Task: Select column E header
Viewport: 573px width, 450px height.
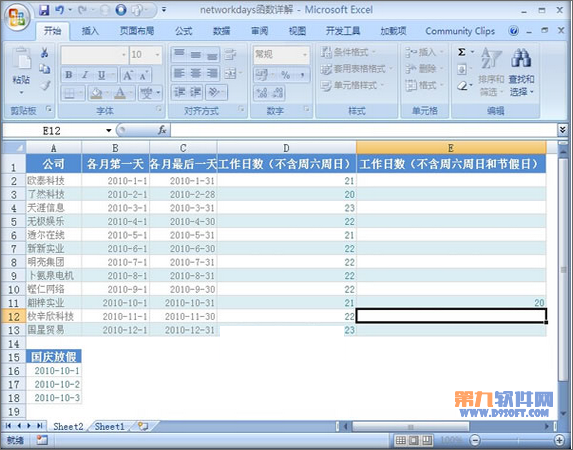Action: 451,148
